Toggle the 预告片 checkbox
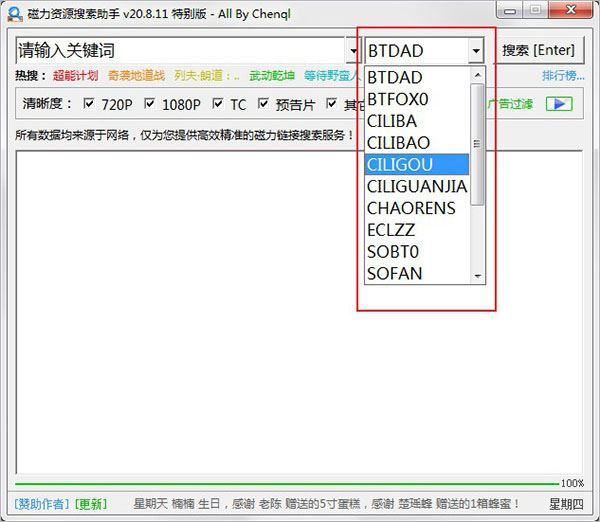The image size is (600, 522). [x=263, y=103]
